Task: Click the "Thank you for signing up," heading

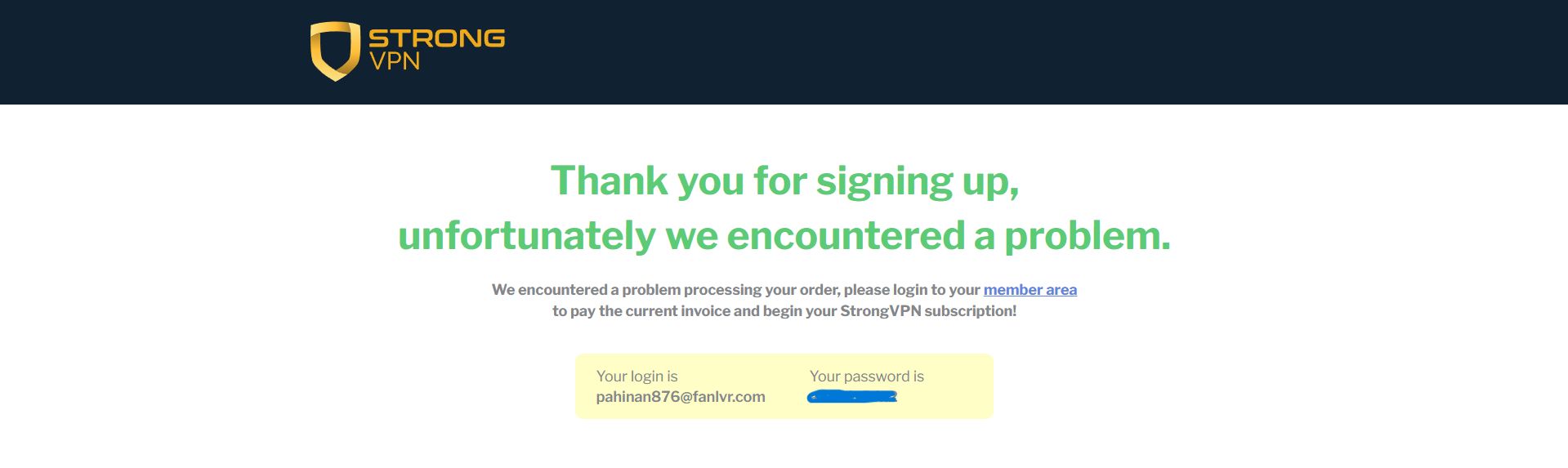Action: pos(784,181)
